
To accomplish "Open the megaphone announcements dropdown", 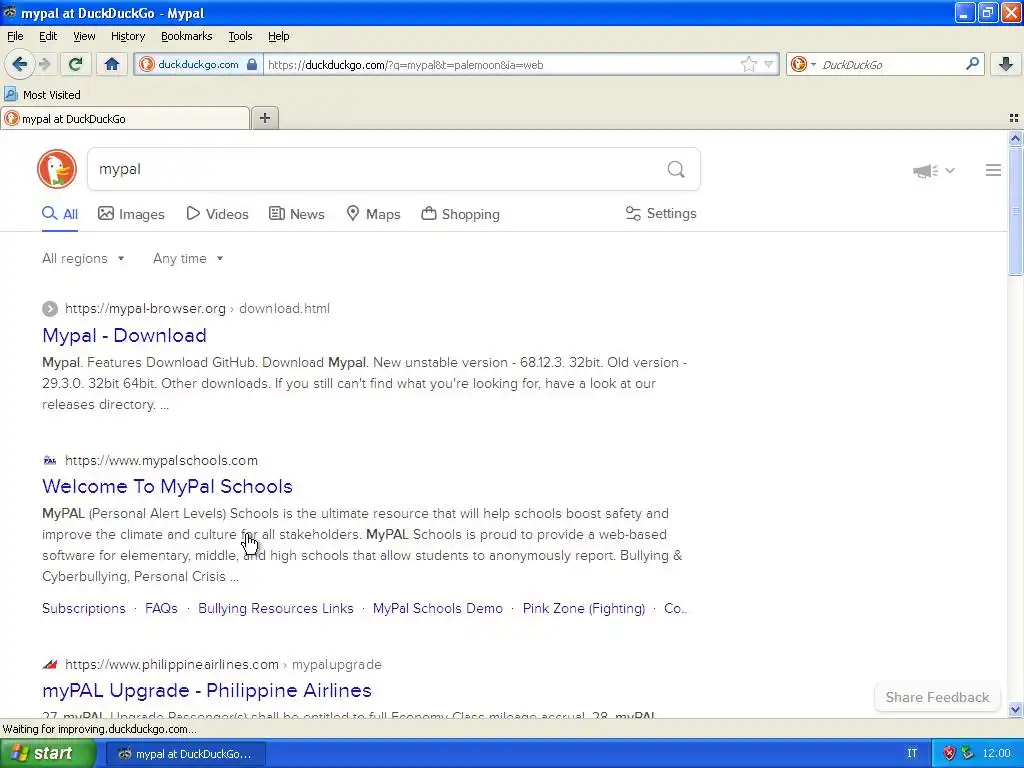I will coord(933,170).
